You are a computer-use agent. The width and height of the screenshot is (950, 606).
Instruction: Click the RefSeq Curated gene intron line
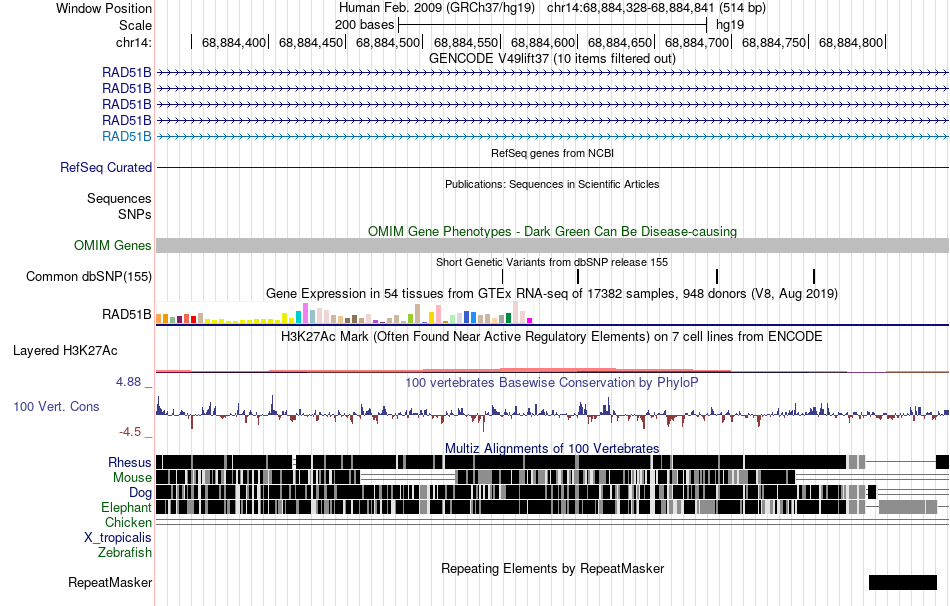[x=553, y=167]
